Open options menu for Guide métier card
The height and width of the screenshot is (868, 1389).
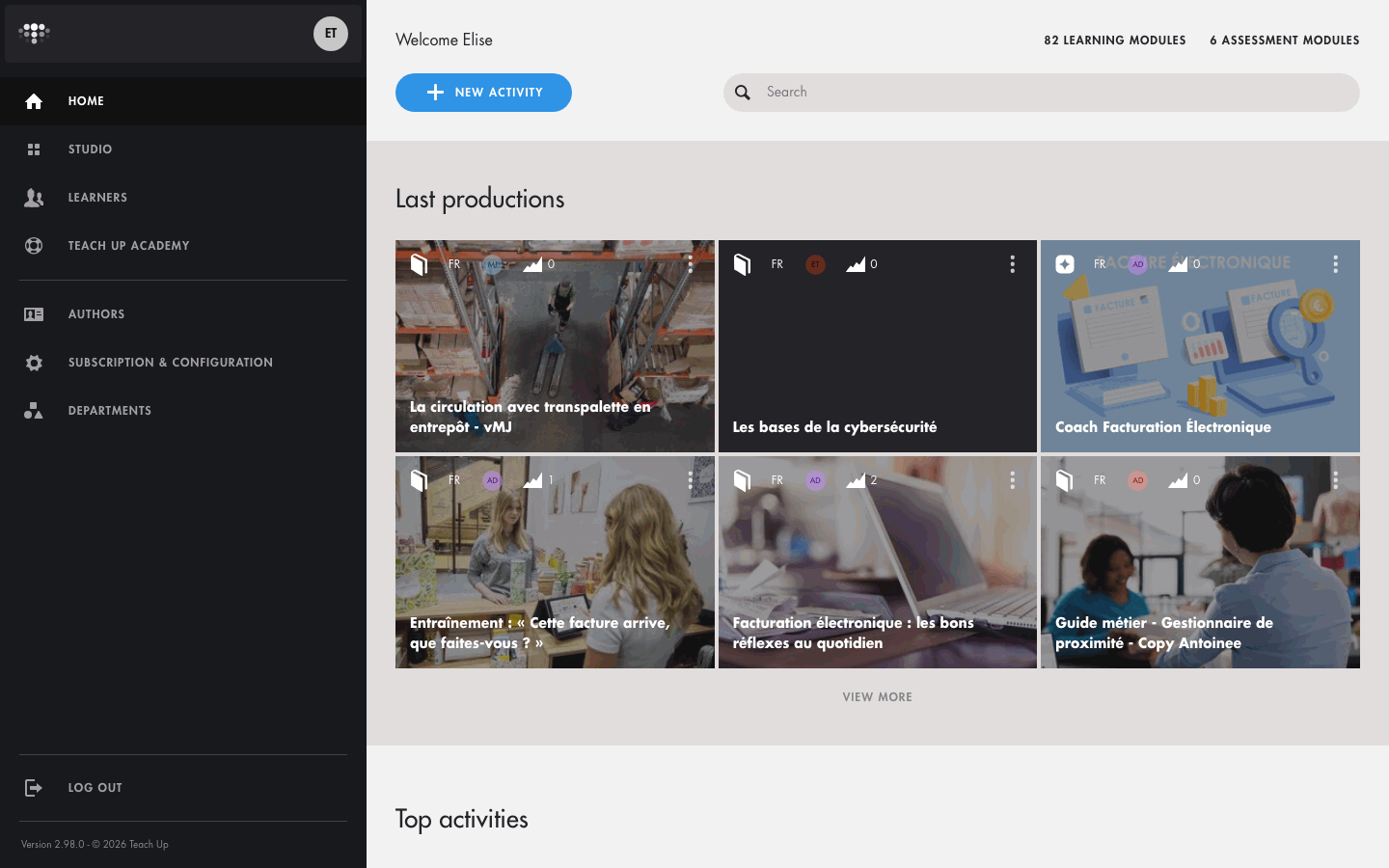[1335, 480]
